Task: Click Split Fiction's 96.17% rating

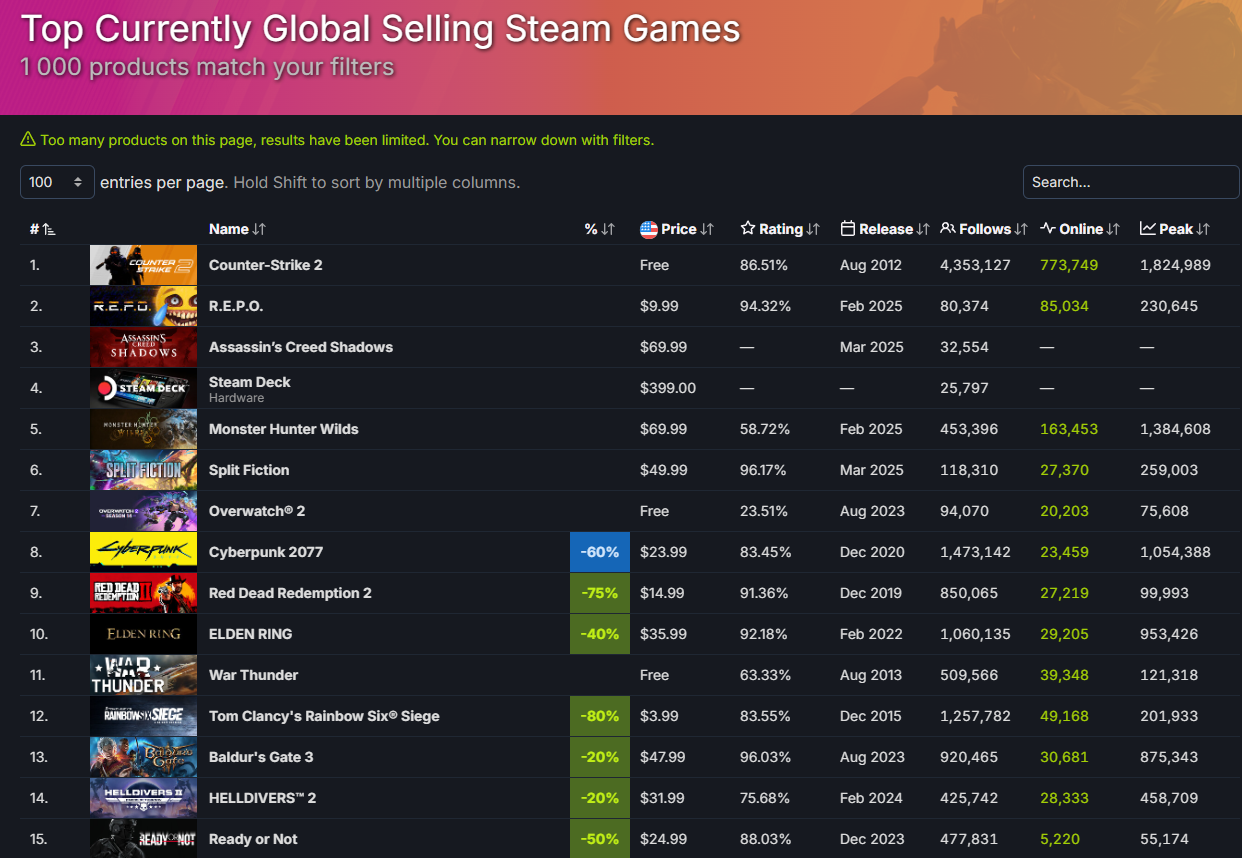Action: click(765, 470)
